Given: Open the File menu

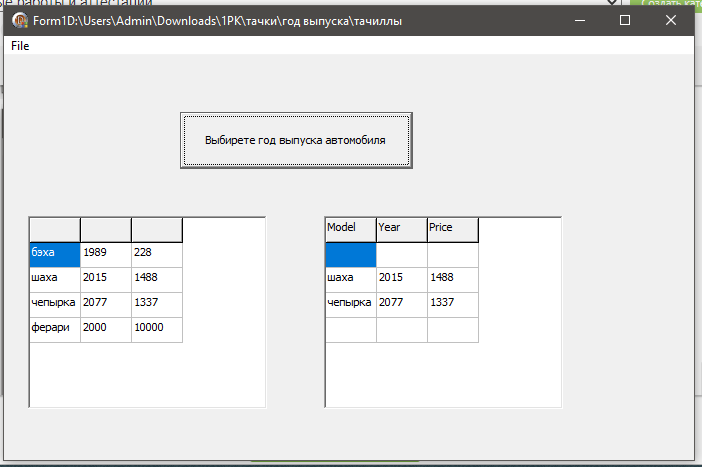Looking at the screenshot, I should 20,46.
